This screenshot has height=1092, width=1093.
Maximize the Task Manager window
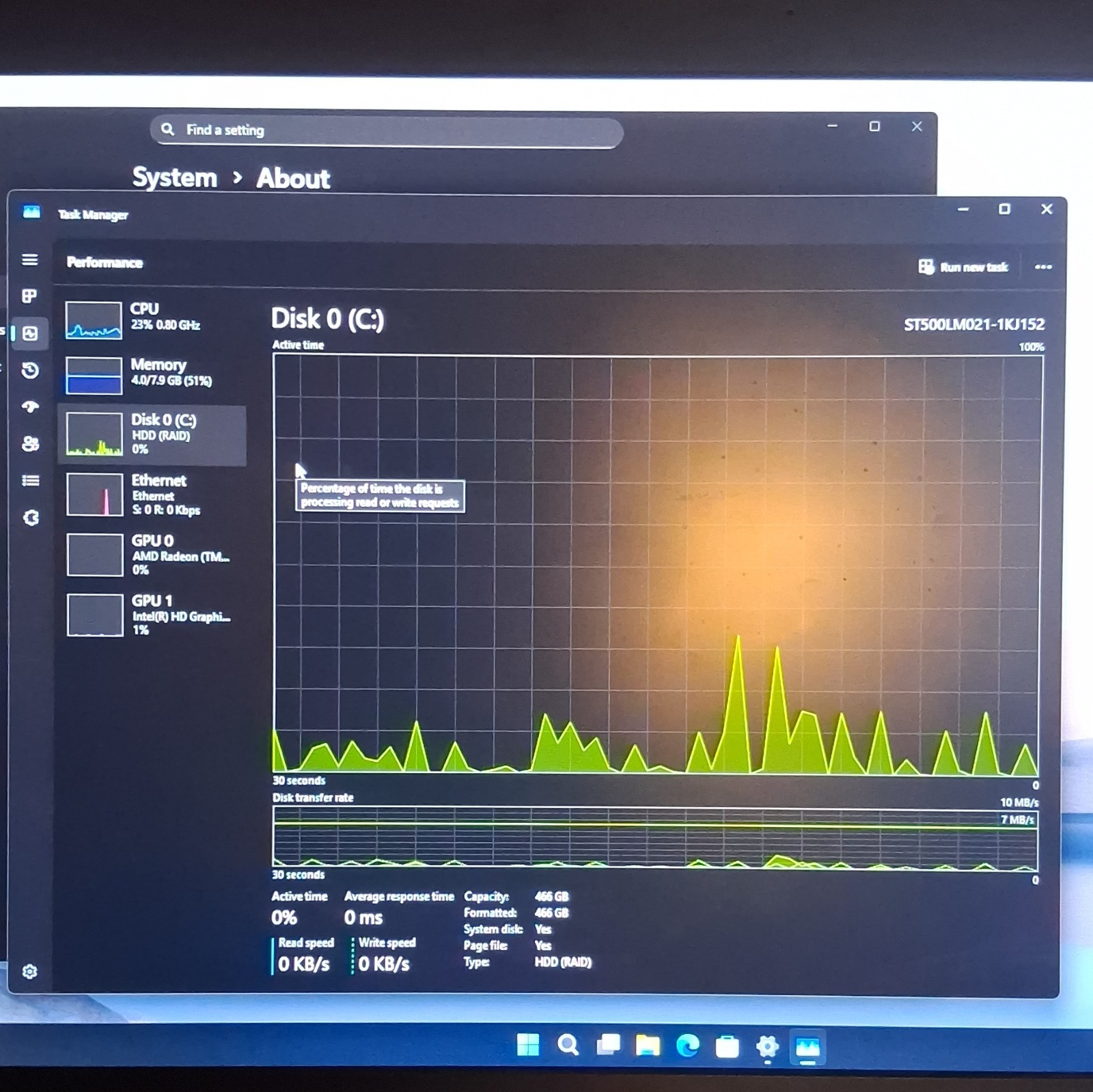coord(1004,209)
